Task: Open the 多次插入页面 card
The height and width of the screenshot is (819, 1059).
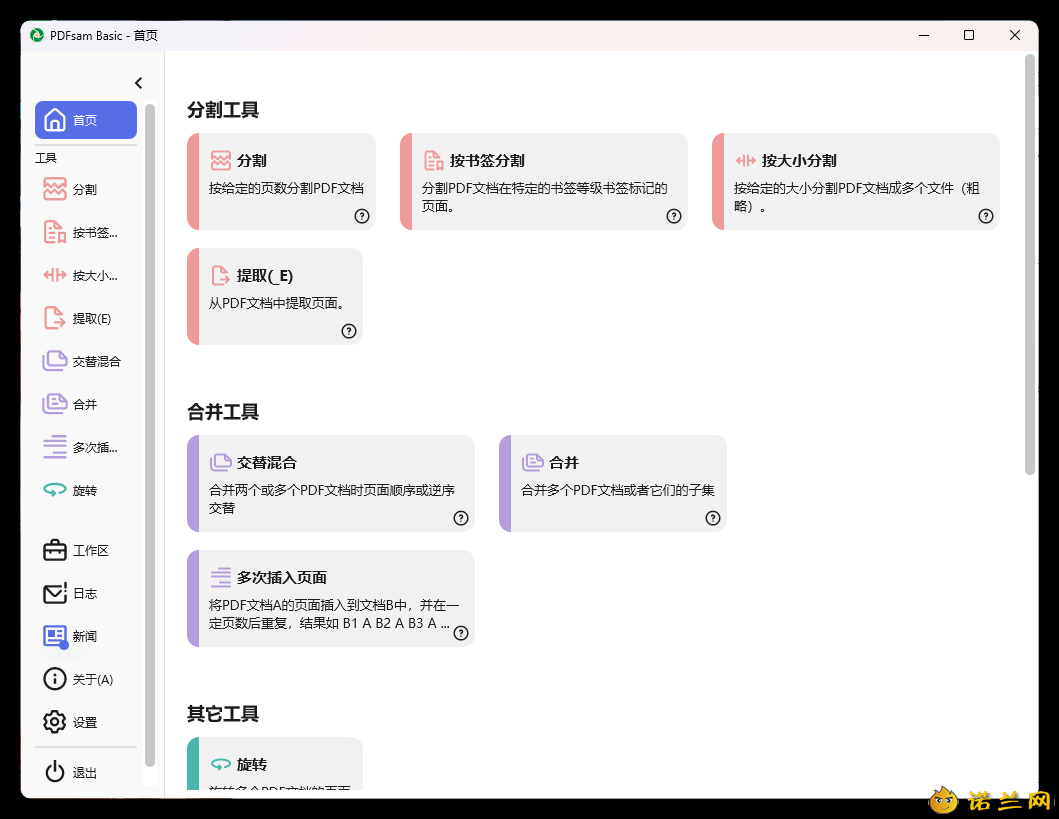Action: point(331,598)
